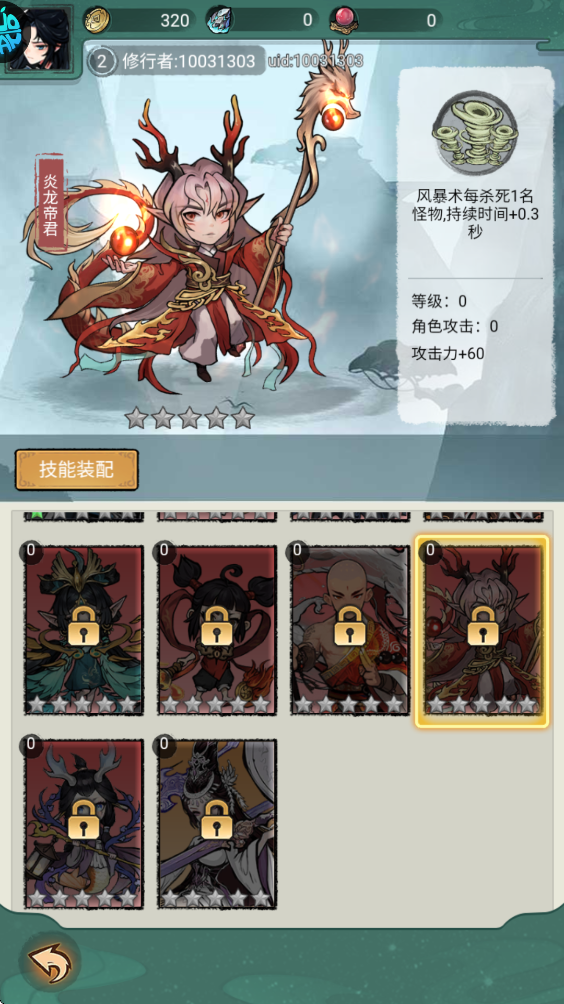Select the locked green-robed horned character card
The height and width of the screenshot is (1004, 564).
(84, 629)
